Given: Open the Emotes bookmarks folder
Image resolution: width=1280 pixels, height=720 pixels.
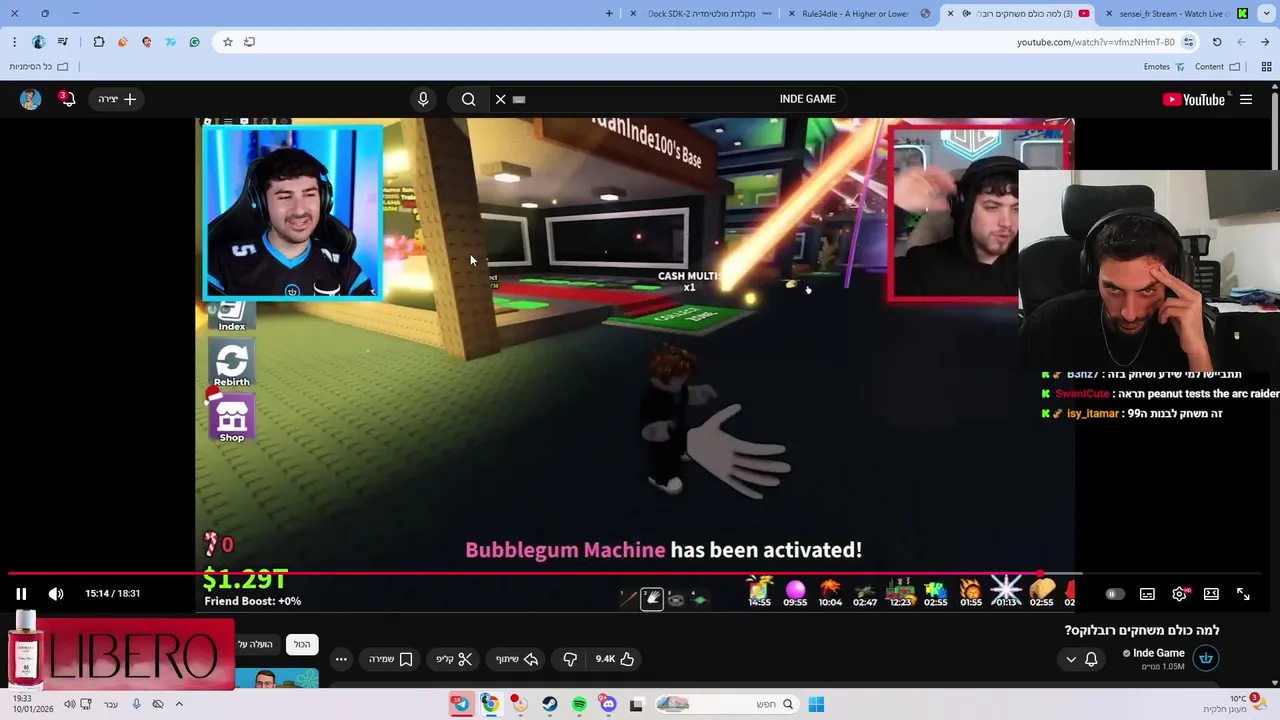Looking at the screenshot, I should click(1164, 67).
